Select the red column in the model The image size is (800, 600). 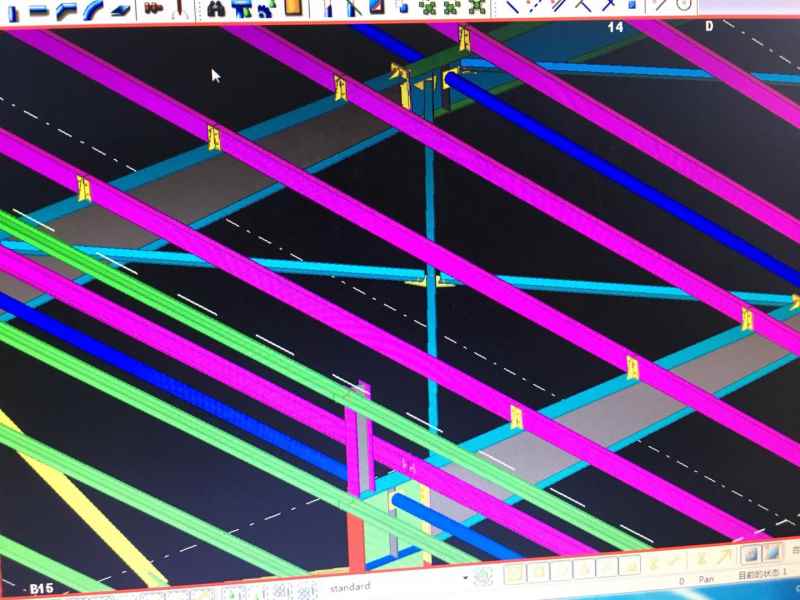tap(356, 543)
